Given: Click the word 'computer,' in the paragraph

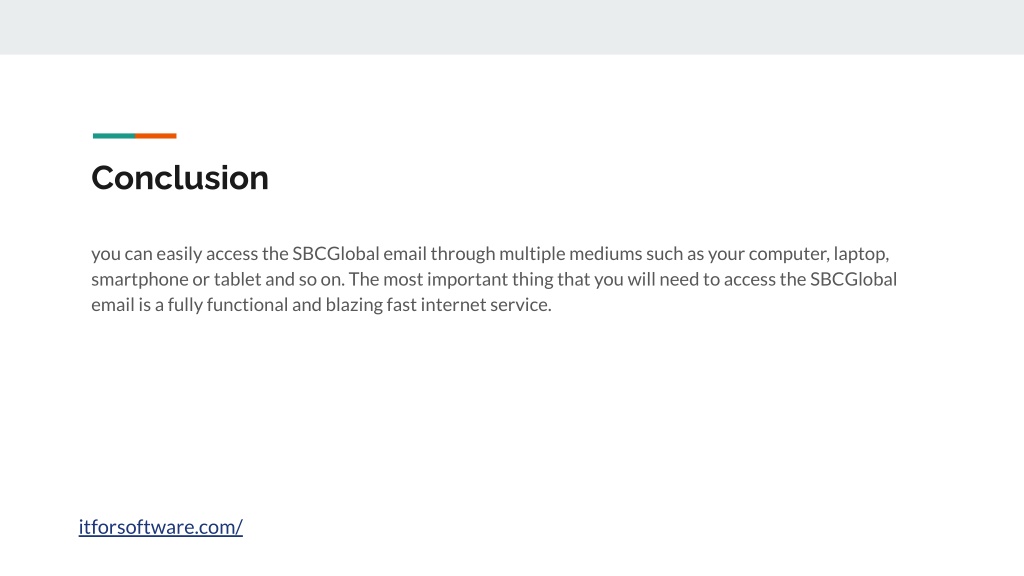Looking at the screenshot, I should tap(789, 254).
